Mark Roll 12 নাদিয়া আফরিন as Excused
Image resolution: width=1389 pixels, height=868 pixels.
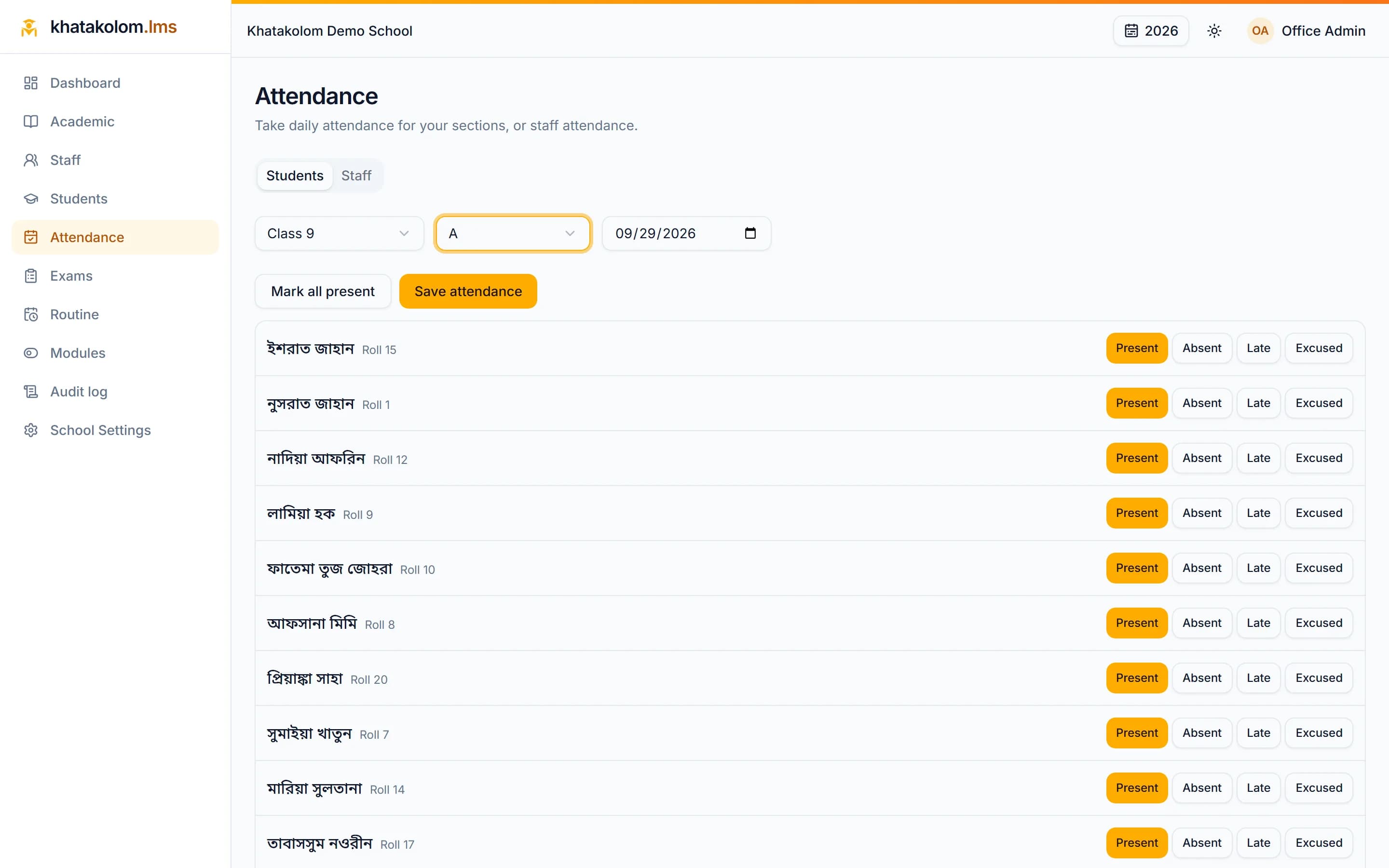click(1319, 459)
